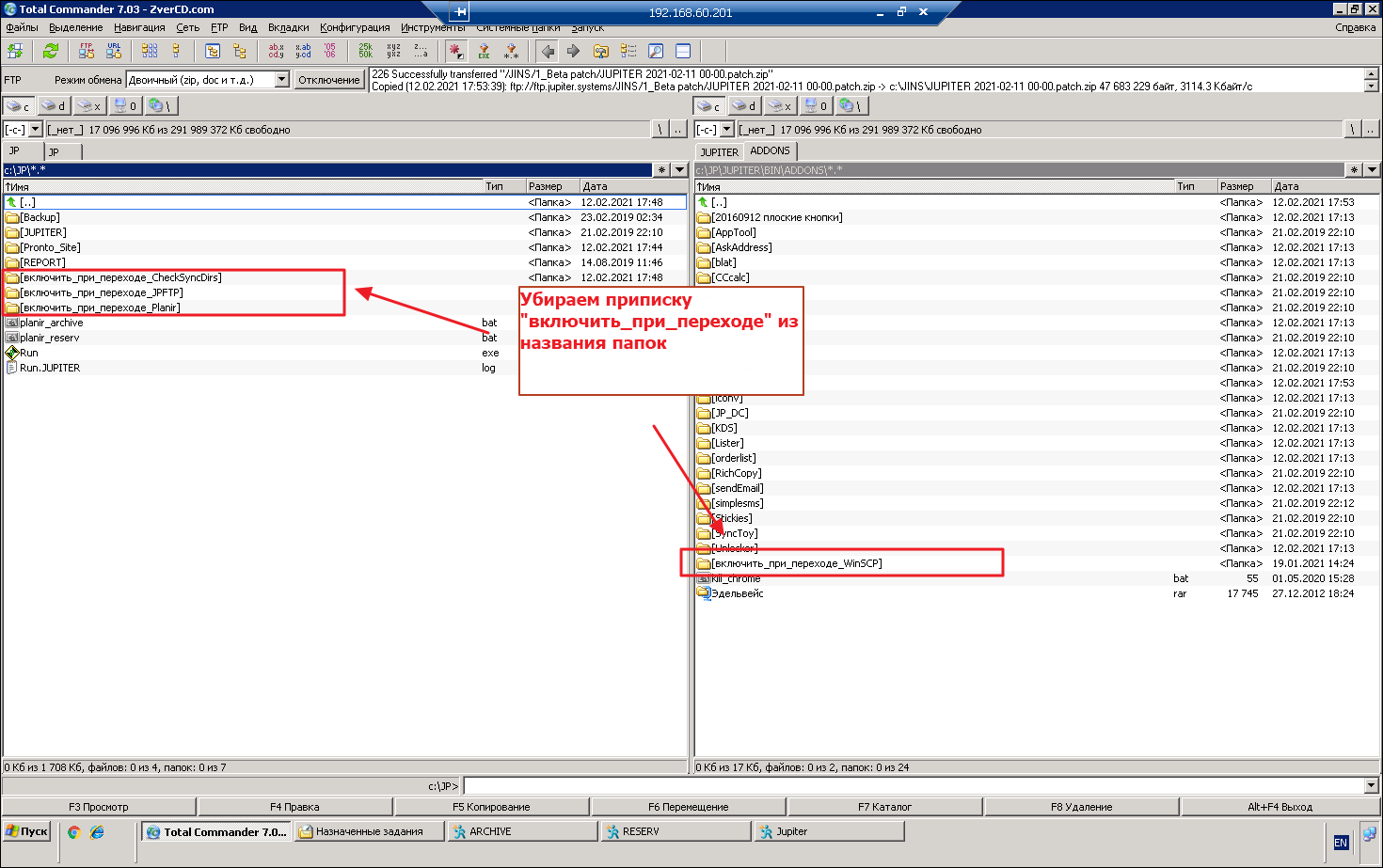Click the x.ab y.cd rename icon
The width and height of the screenshot is (1383, 868).
click(303, 51)
